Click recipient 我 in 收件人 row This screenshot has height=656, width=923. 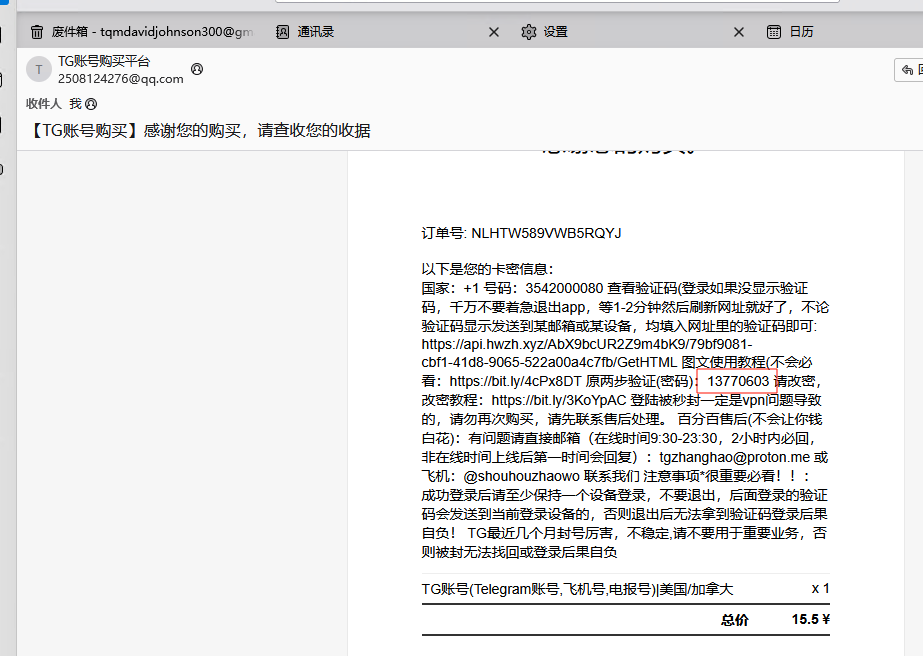(75, 104)
